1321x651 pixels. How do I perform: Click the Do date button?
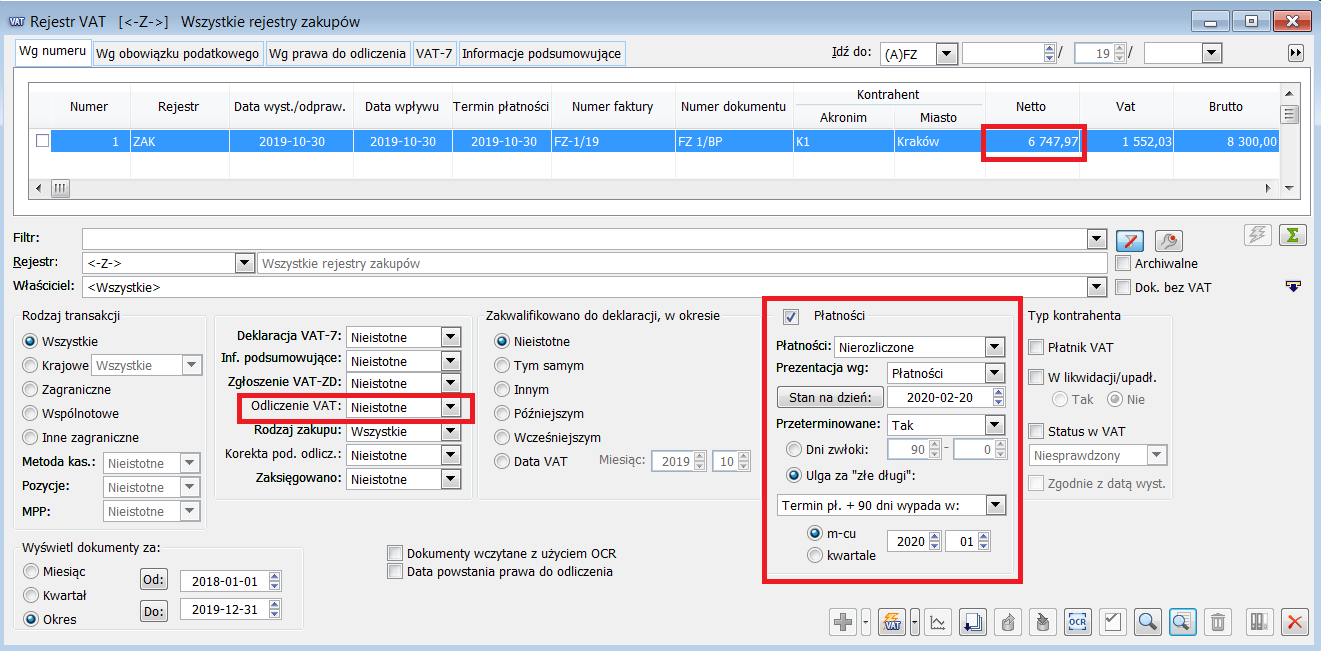(154, 610)
